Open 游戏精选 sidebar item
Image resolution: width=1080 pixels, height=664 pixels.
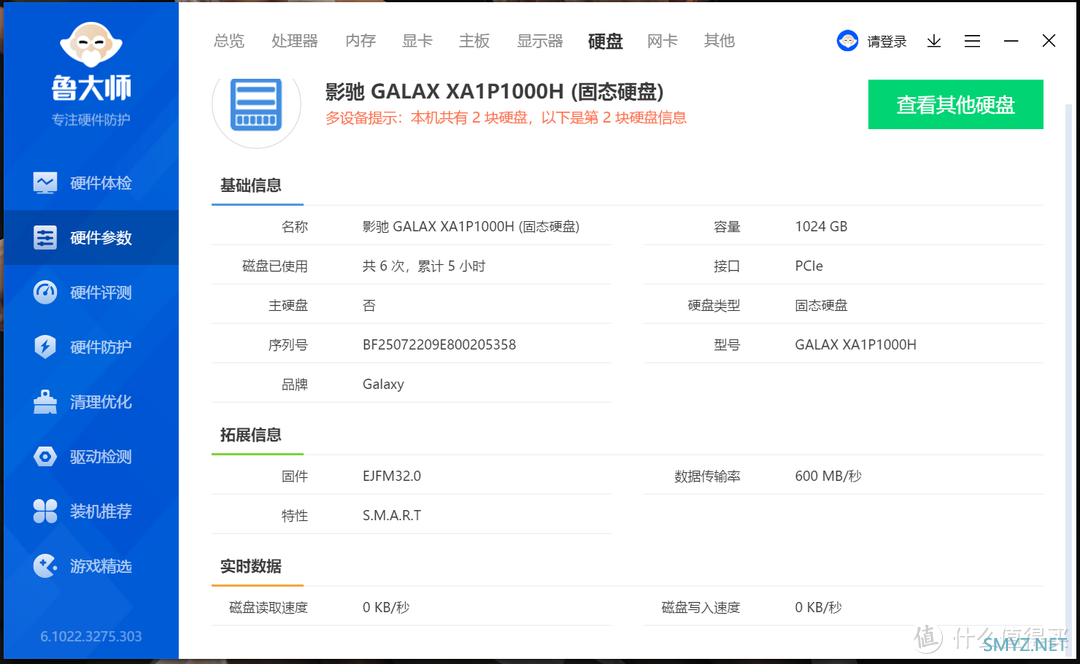[91, 566]
